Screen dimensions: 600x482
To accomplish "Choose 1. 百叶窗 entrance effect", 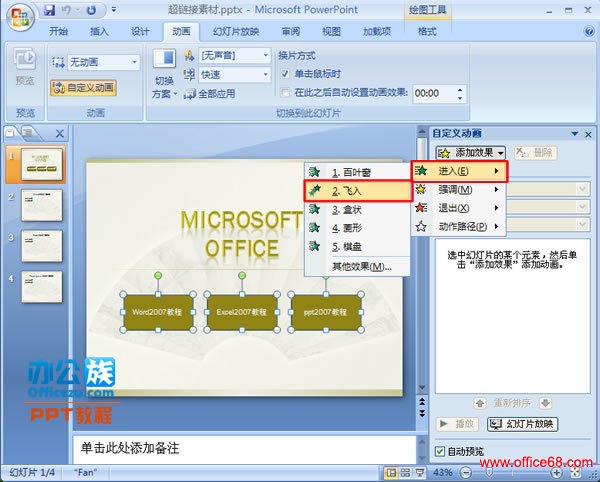I will pyautogui.click(x=357, y=172).
